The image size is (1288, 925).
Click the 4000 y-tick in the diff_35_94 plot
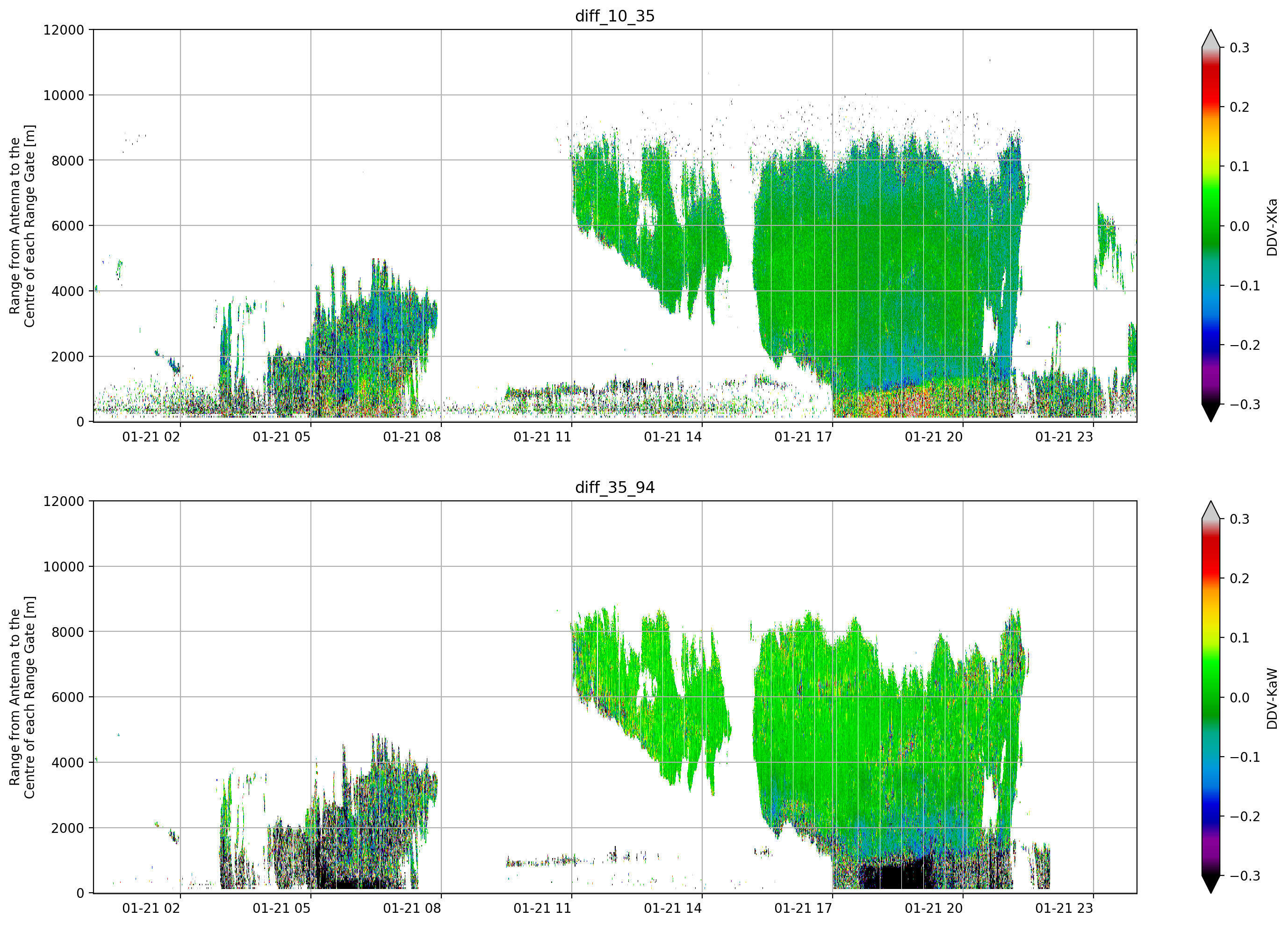coord(68,763)
